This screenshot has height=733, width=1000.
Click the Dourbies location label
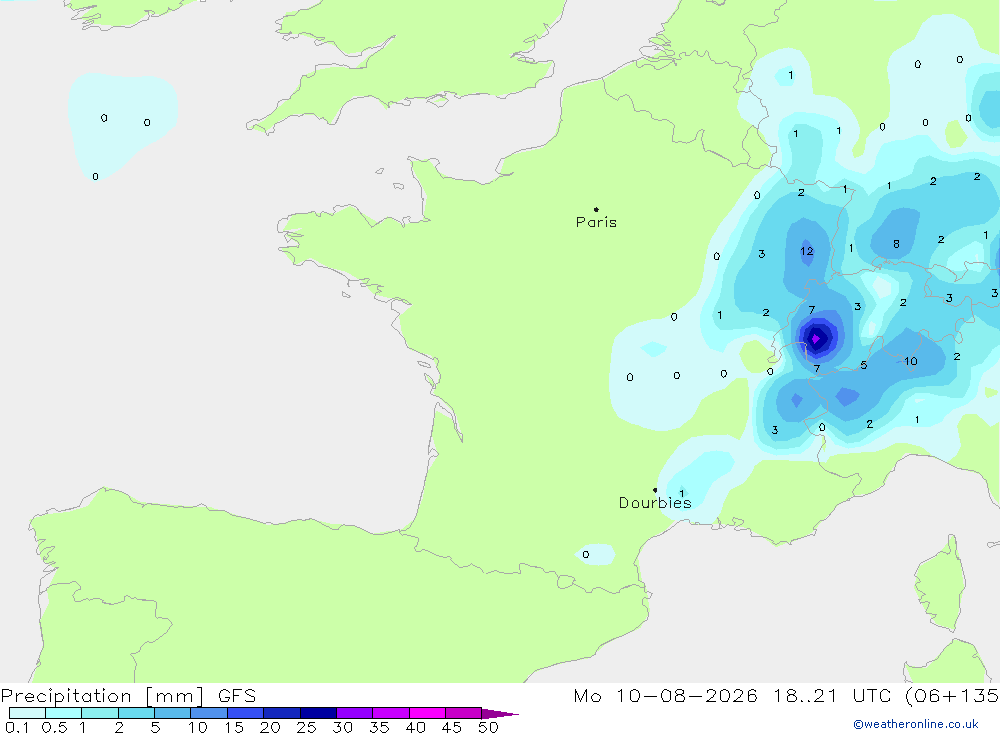click(x=655, y=503)
